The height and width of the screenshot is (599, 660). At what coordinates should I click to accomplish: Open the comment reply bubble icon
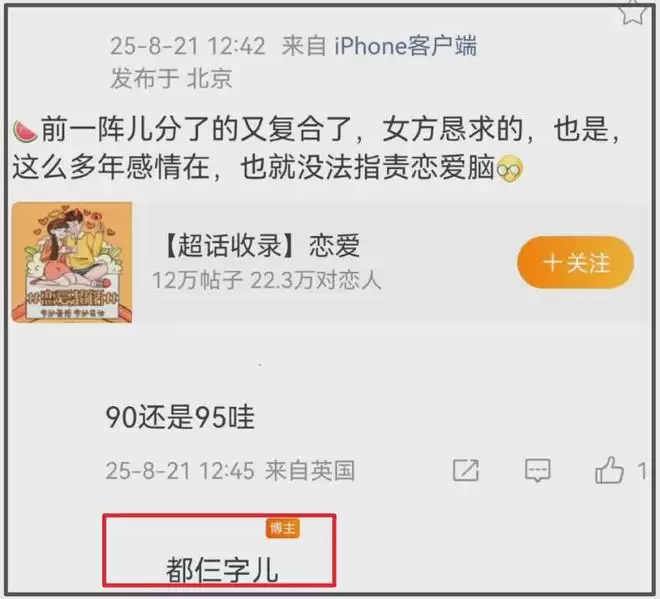click(538, 470)
